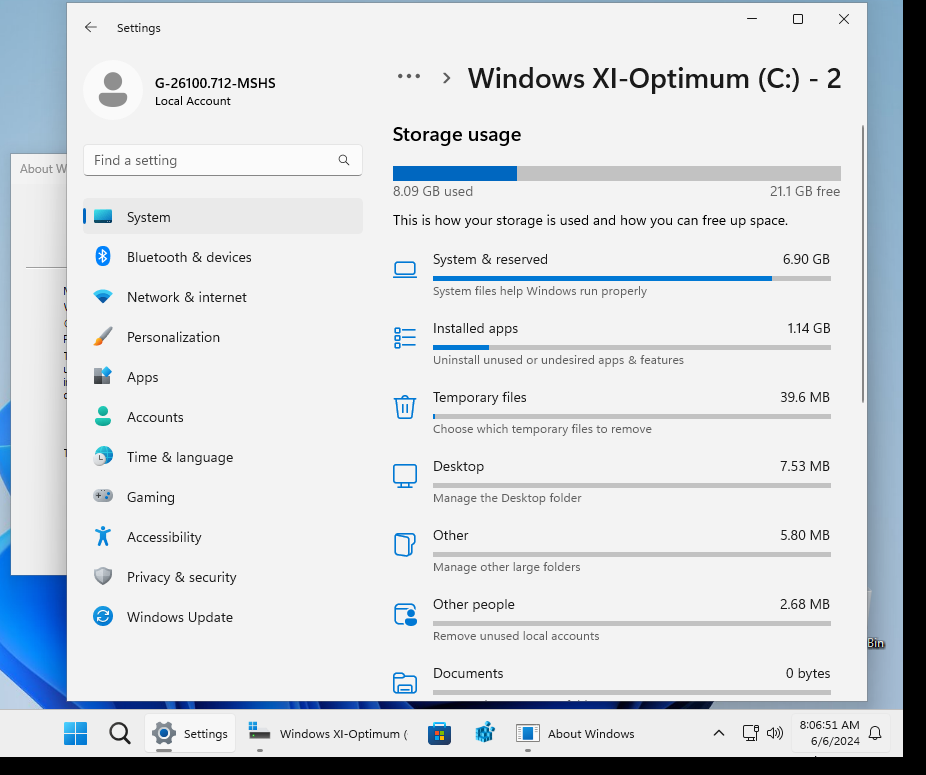Viewport: 926px width, 775px height.
Task: Click Remove unused local accounts text
Action: (516, 636)
